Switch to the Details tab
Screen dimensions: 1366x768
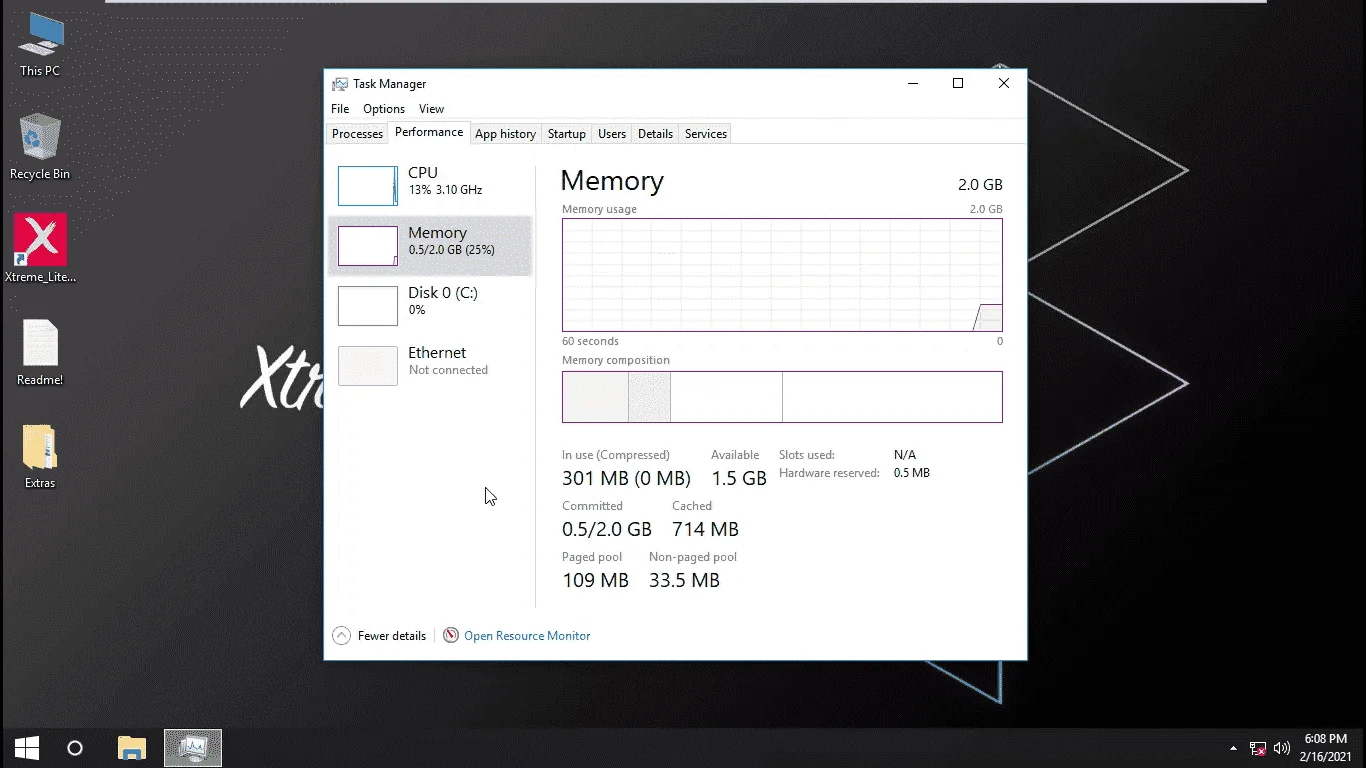click(x=655, y=134)
